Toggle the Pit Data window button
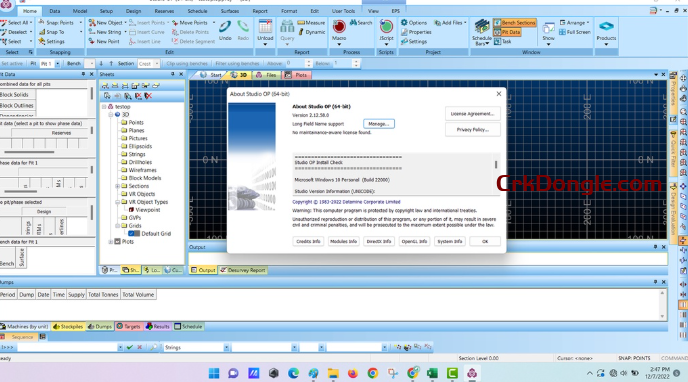Viewport: 688px width, 382px height. tap(507, 32)
